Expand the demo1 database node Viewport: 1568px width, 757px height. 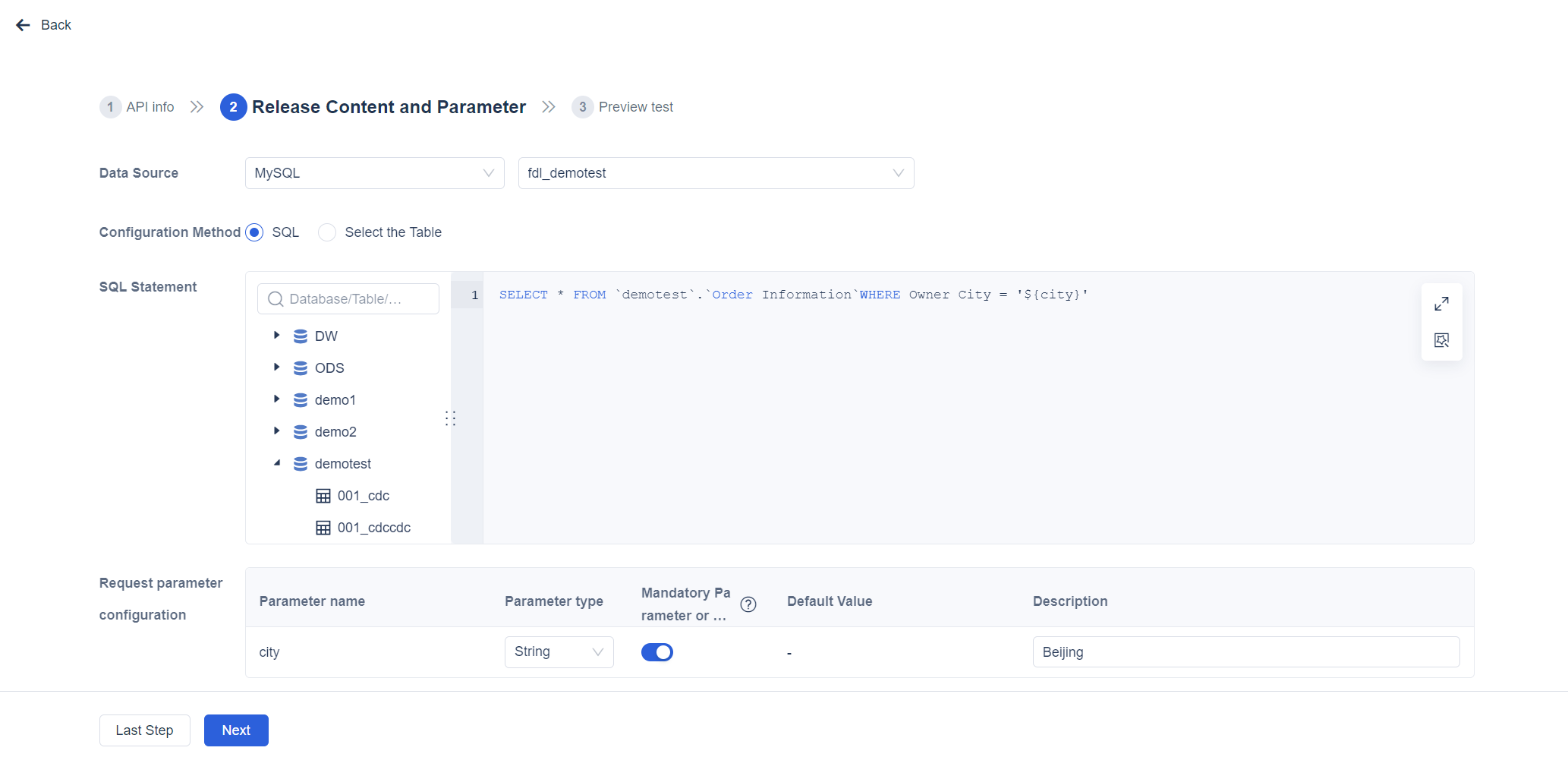pos(277,399)
